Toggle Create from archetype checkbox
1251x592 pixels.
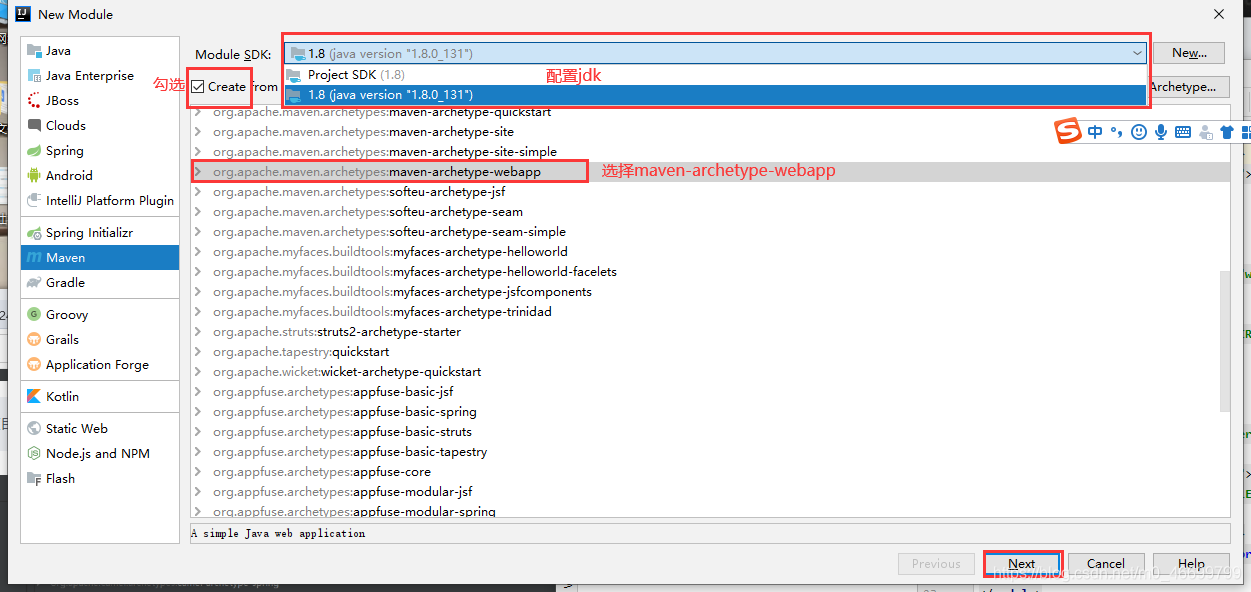pos(198,87)
